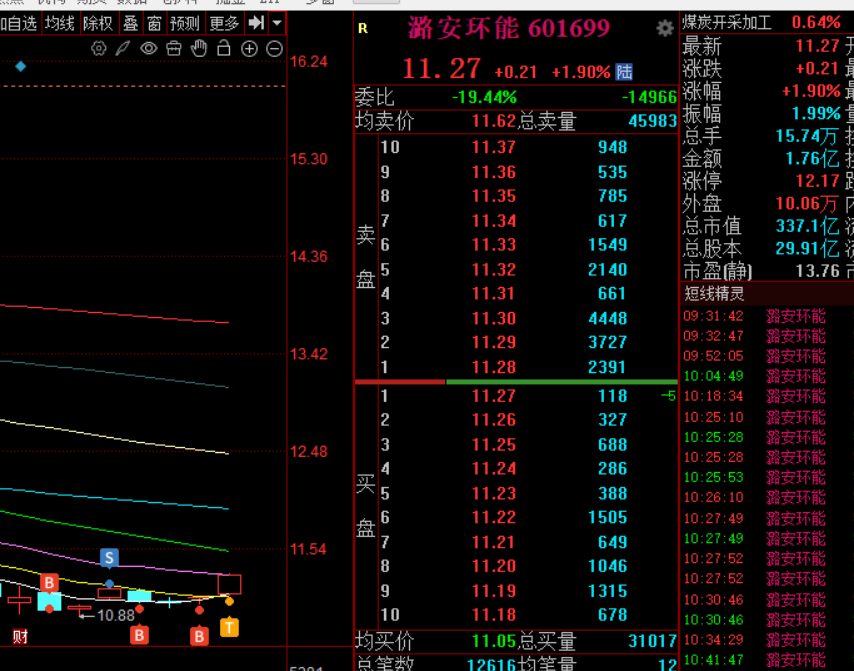The width and height of the screenshot is (854, 671).
Task: Click the jump-to-end arrow icon
Action: (x=256, y=23)
